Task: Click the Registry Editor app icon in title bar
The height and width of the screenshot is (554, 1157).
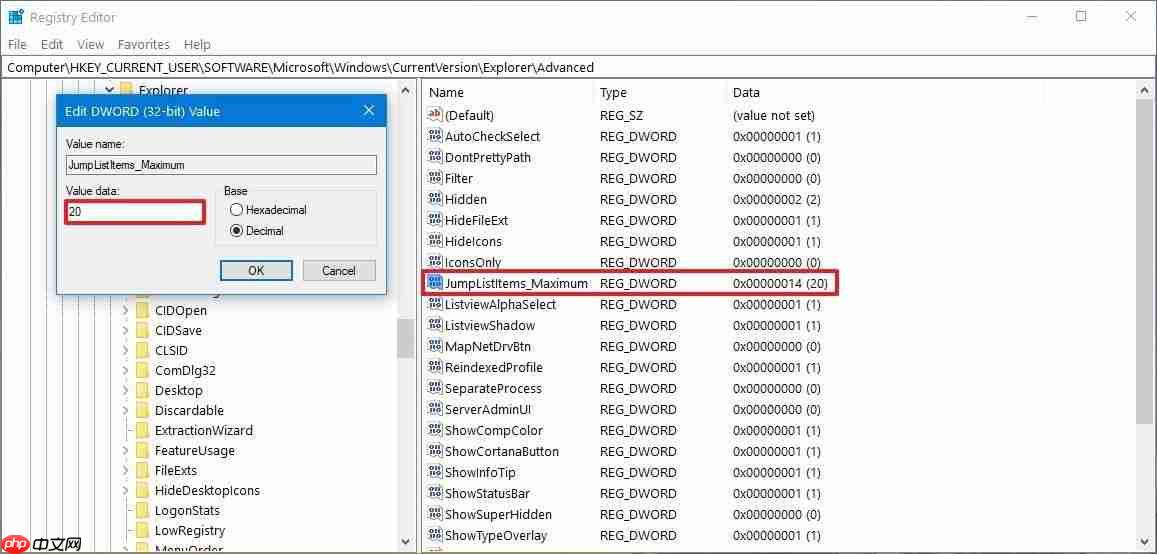Action: click(15, 17)
